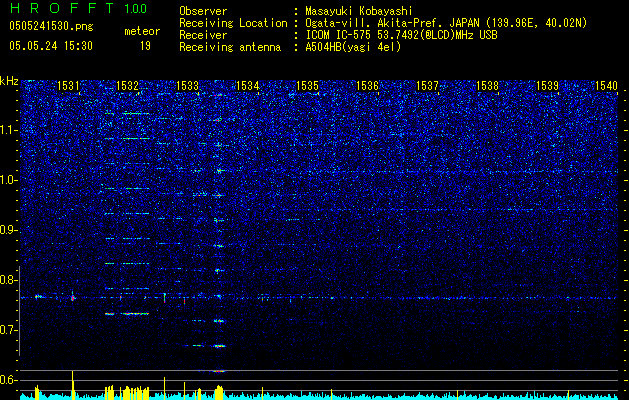Click the 1531 time marker

[68, 85]
